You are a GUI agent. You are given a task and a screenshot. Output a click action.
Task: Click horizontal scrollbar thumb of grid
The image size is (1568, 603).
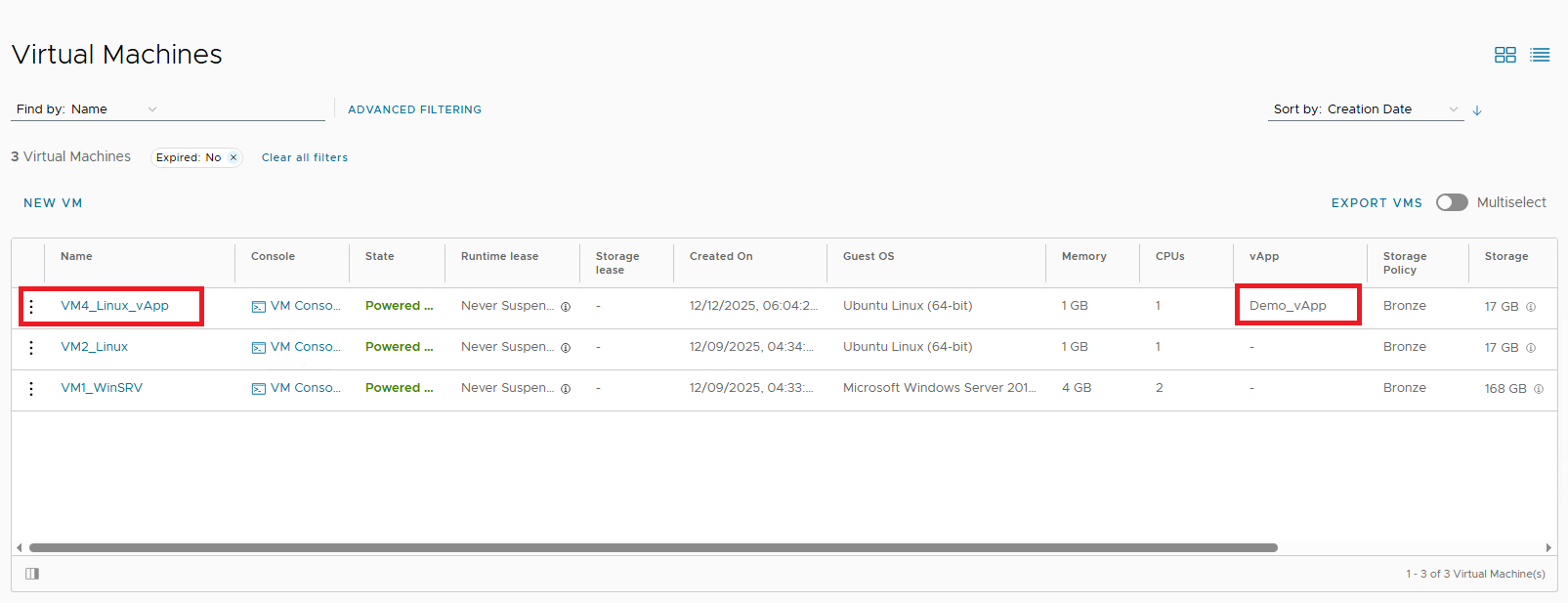tap(653, 548)
